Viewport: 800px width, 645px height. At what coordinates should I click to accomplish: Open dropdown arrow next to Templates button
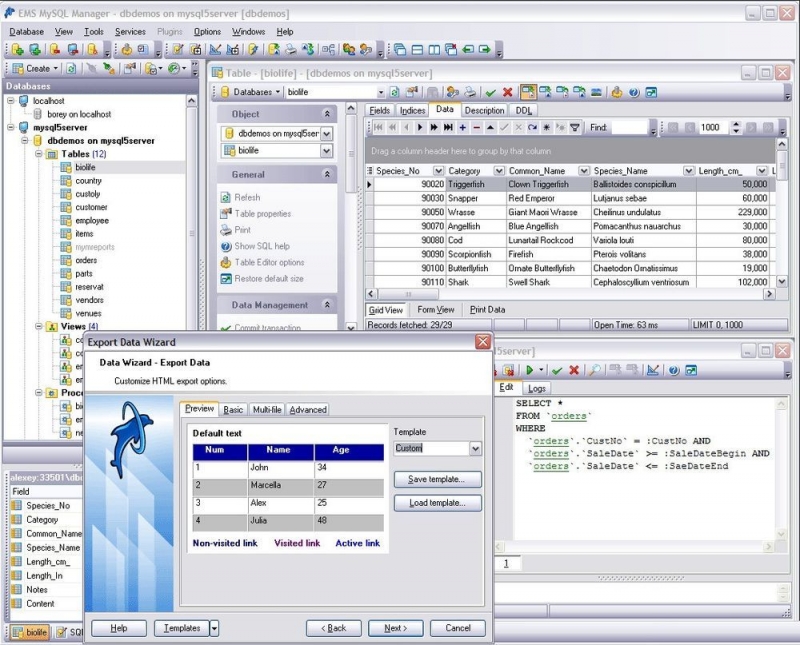(x=214, y=628)
